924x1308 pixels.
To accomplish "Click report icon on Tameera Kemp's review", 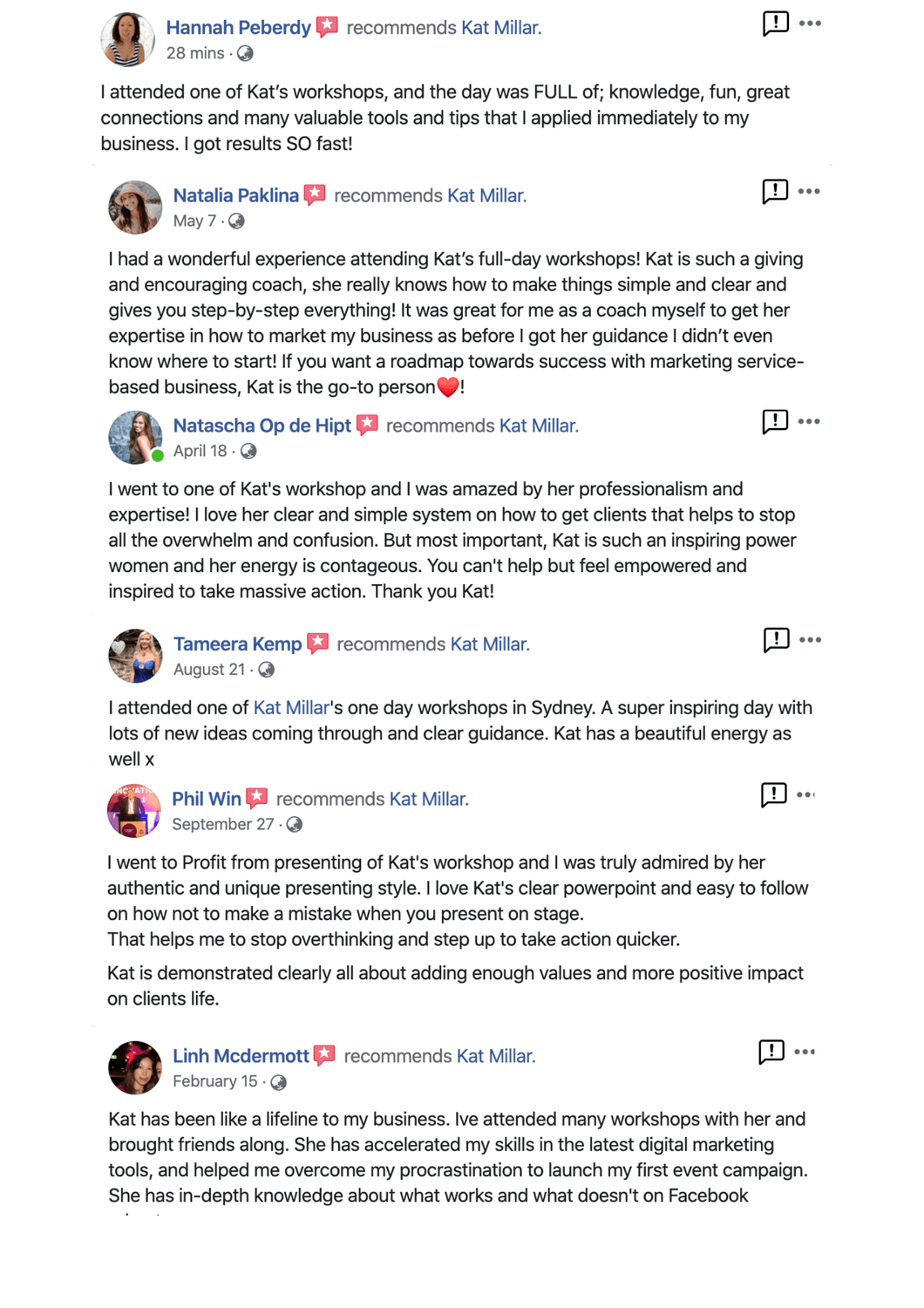I will [775, 640].
